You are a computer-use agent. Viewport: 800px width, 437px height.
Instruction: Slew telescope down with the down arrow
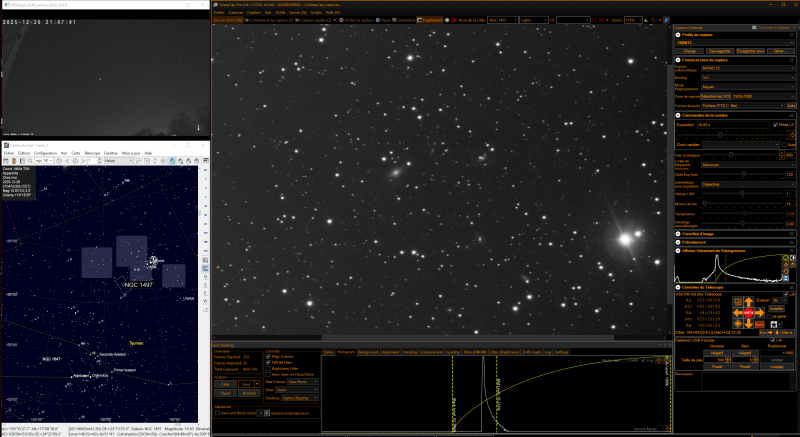coord(748,324)
